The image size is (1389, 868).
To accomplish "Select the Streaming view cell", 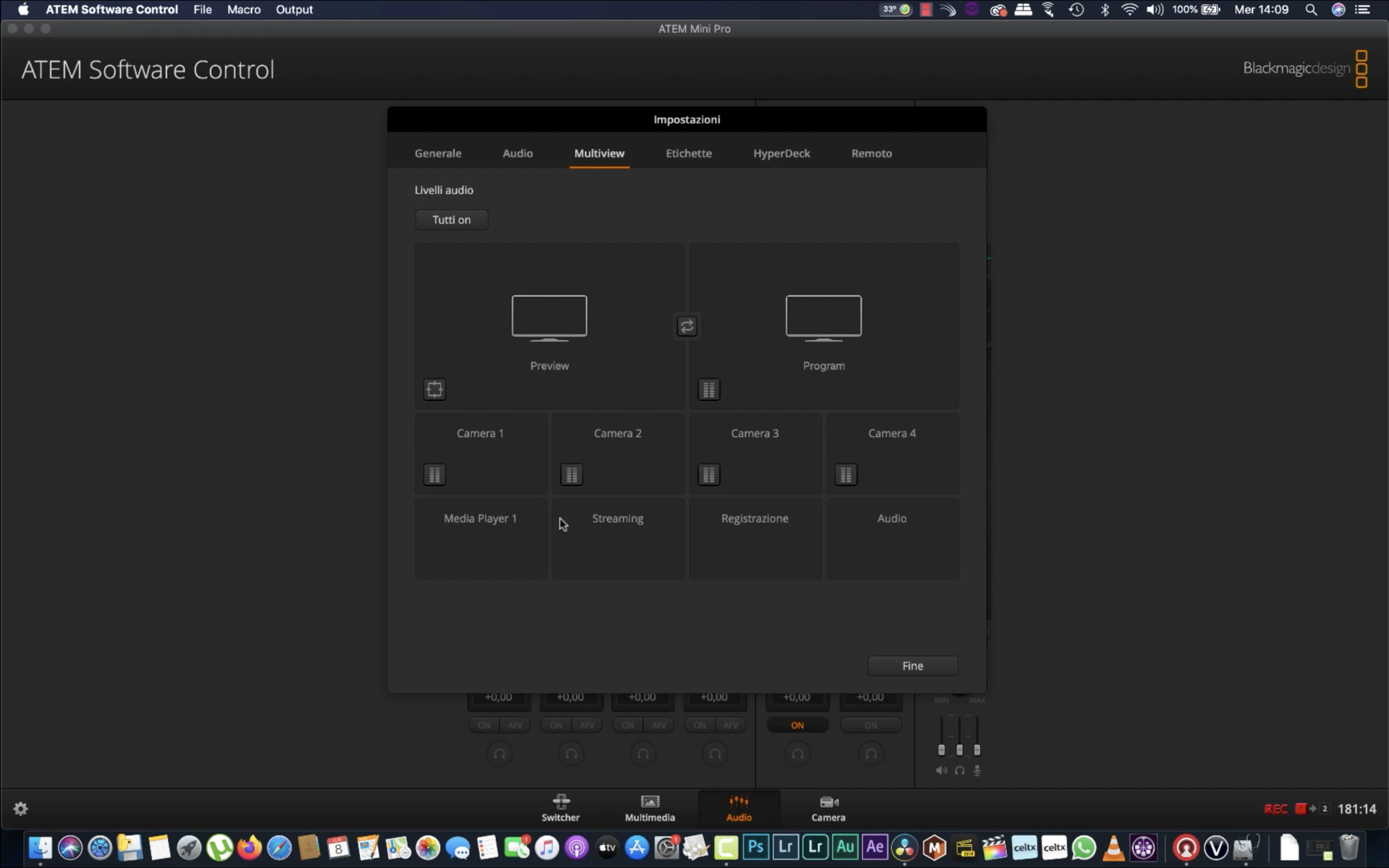I will 618,538.
